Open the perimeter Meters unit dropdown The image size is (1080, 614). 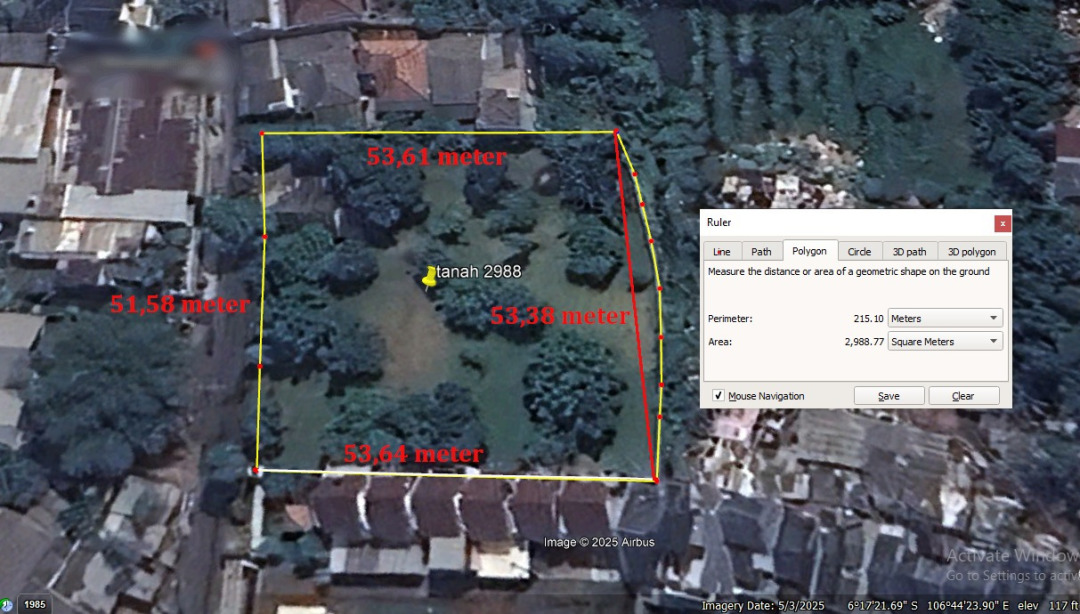click(945, 318)
